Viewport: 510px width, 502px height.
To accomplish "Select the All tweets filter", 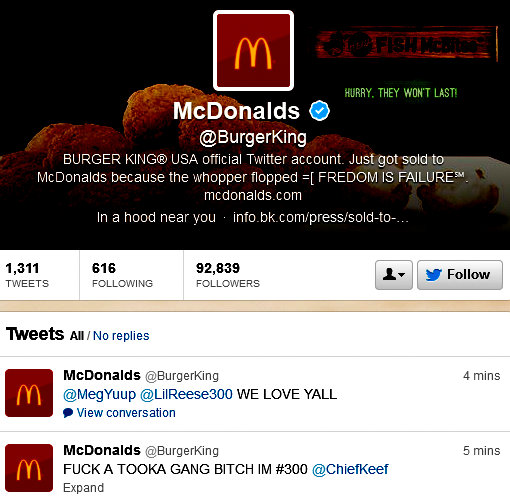I will [x=77, y=336].
